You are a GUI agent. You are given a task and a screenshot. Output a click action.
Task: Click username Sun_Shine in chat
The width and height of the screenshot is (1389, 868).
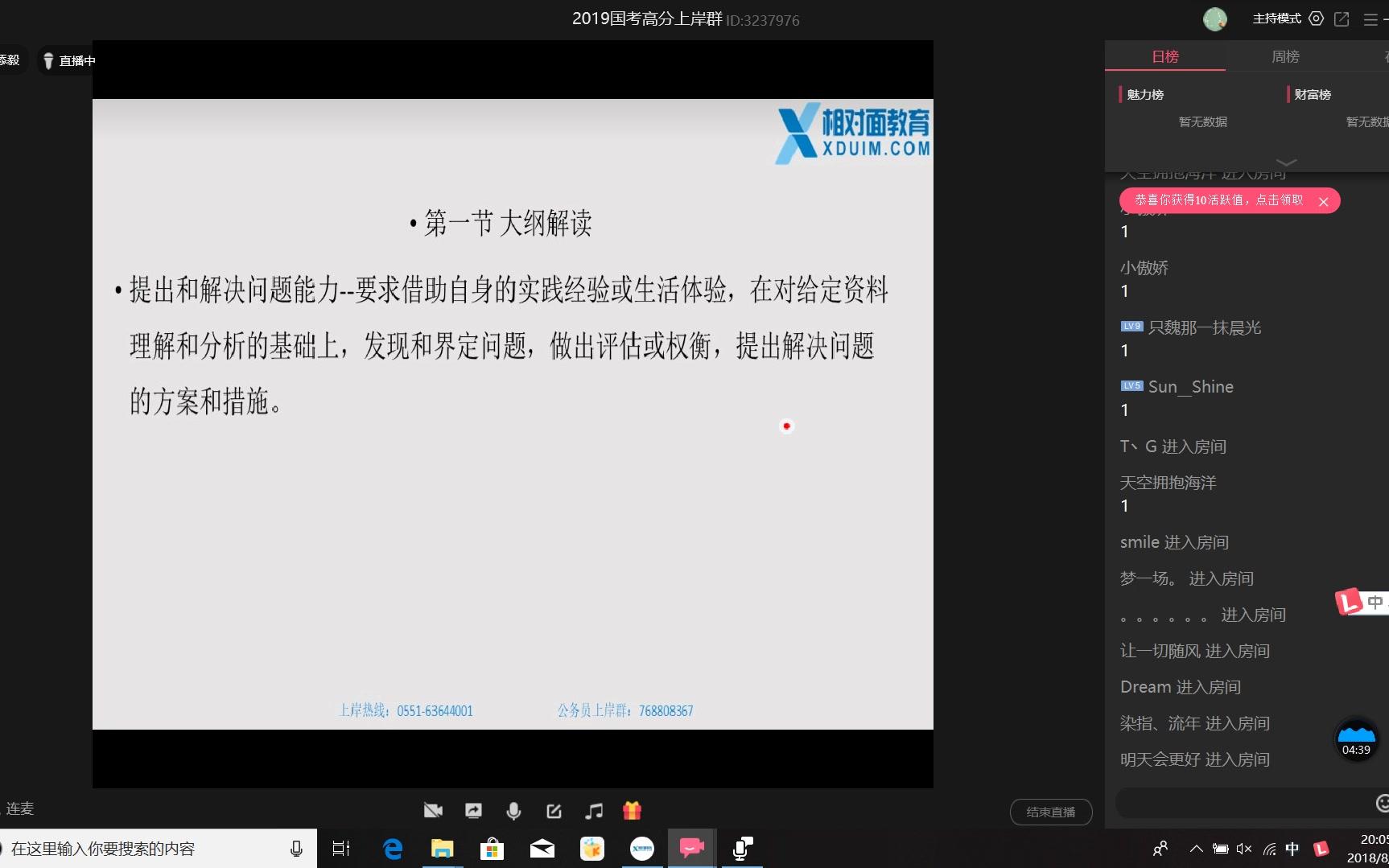click(x=1191, y=387)
